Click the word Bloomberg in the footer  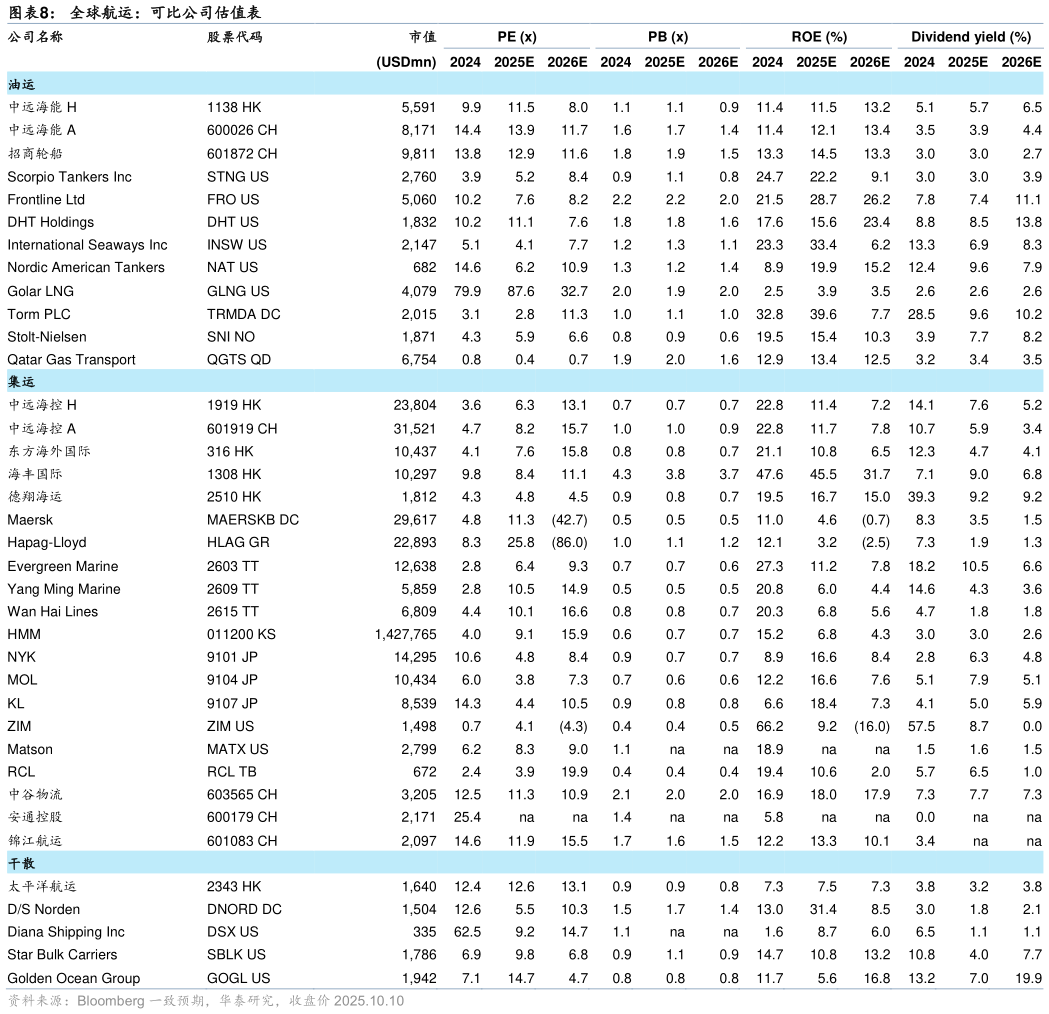click(110, 1001)
